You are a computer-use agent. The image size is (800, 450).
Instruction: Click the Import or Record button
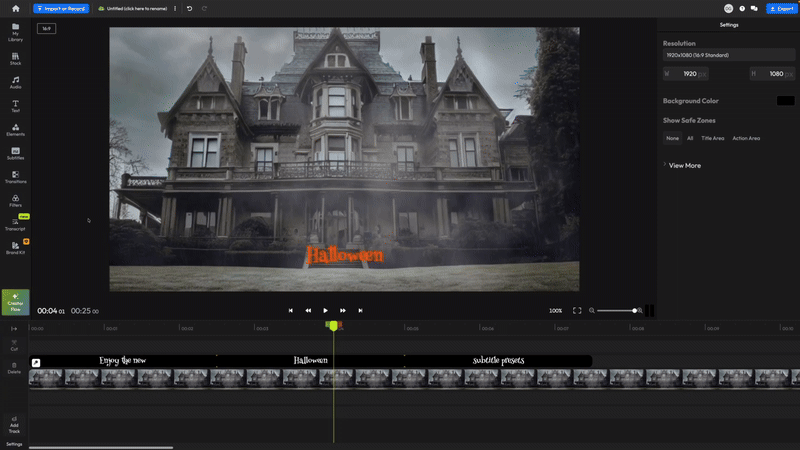(x=61, y=8)
